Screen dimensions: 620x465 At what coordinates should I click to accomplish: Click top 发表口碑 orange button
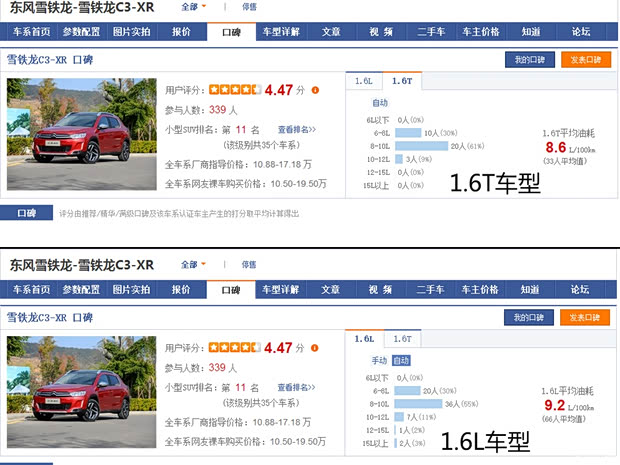[586, 60]
